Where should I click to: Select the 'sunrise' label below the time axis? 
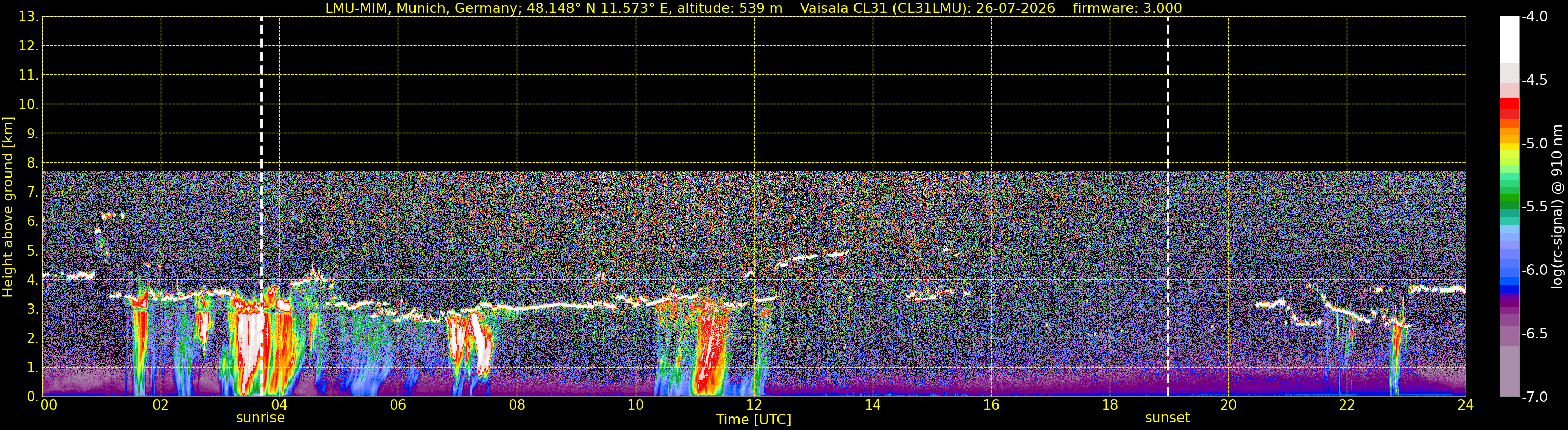coord(261,418)
